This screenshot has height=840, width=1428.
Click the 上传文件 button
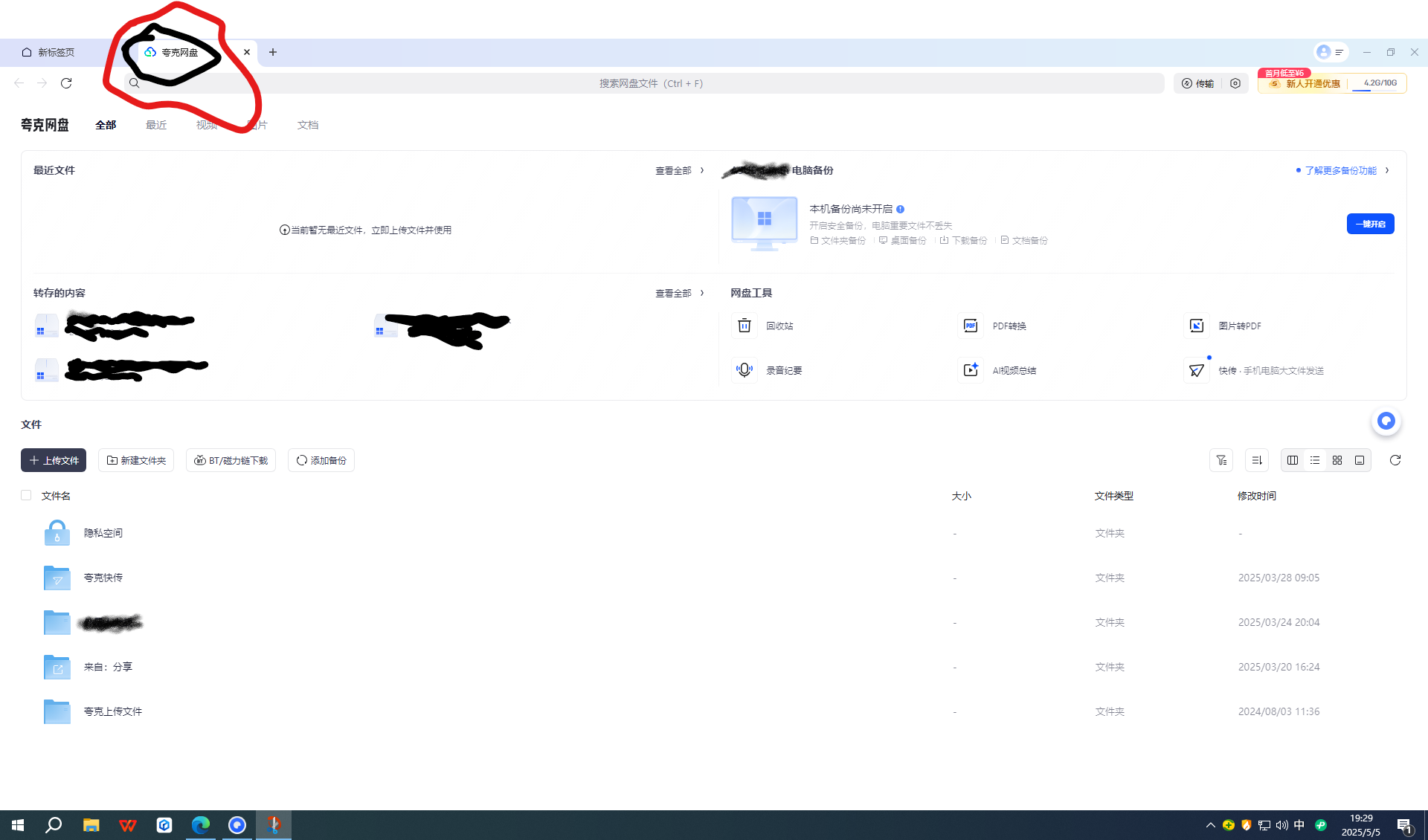[54, 460]
